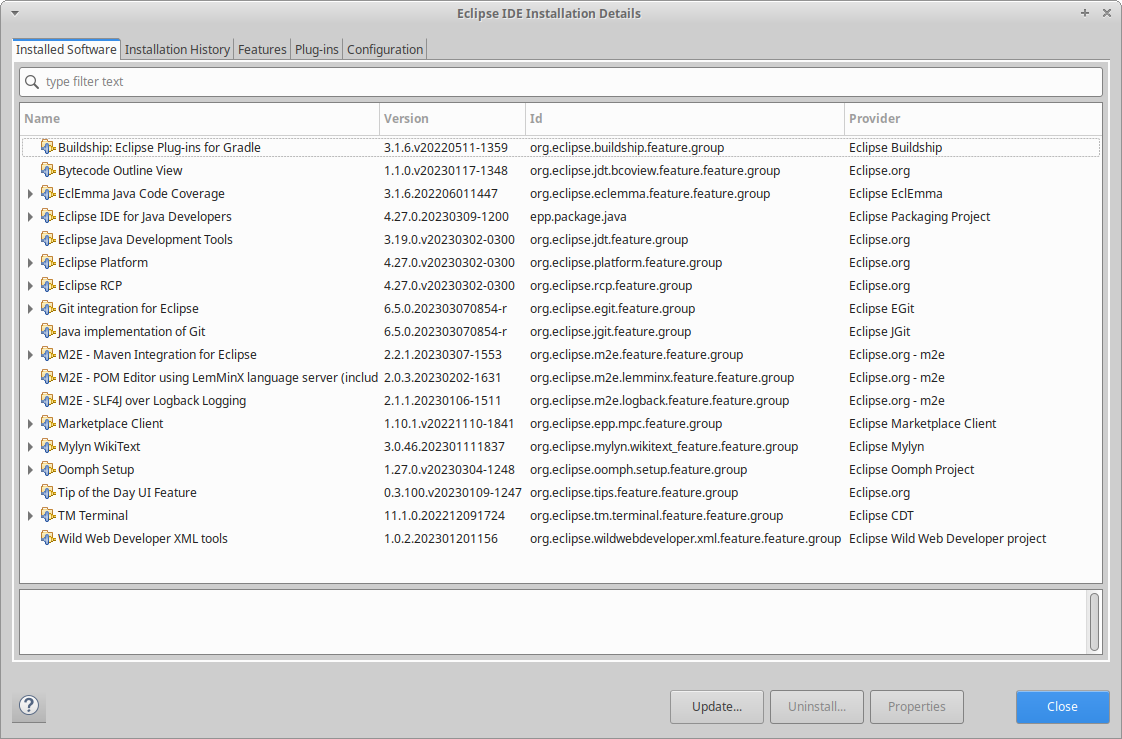Screen dimensions: 1122x739
Task: Expand the TM Terminal row
Action: pyautogui.click(x=30, y=516)
